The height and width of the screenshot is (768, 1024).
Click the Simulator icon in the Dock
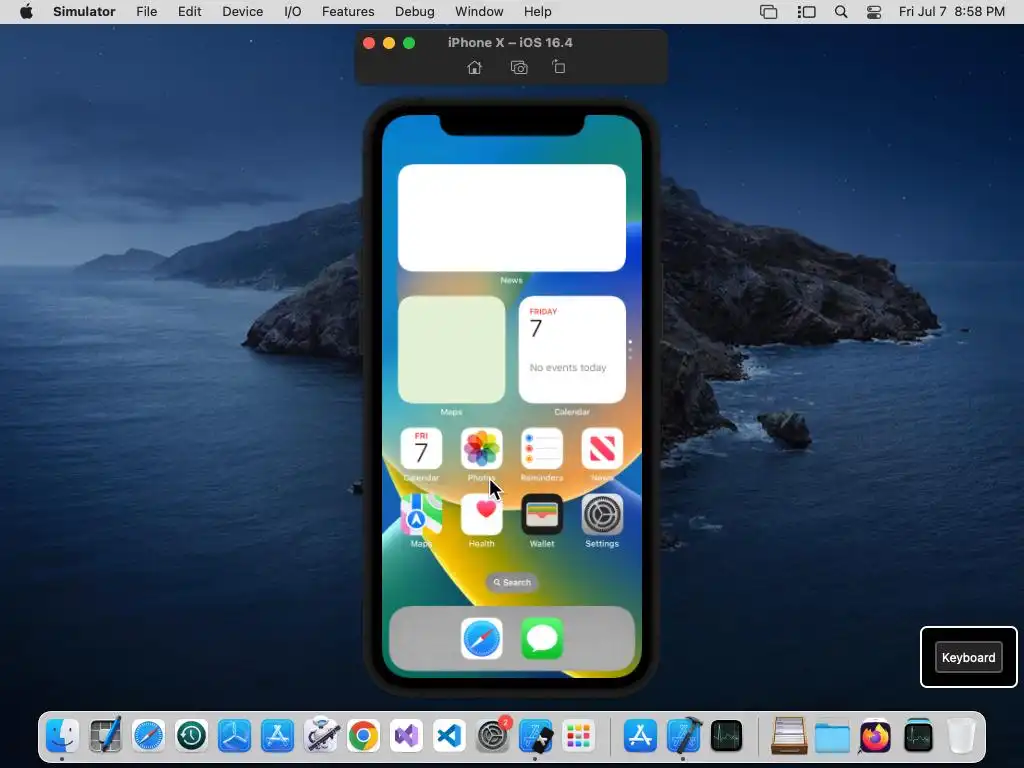536,736
